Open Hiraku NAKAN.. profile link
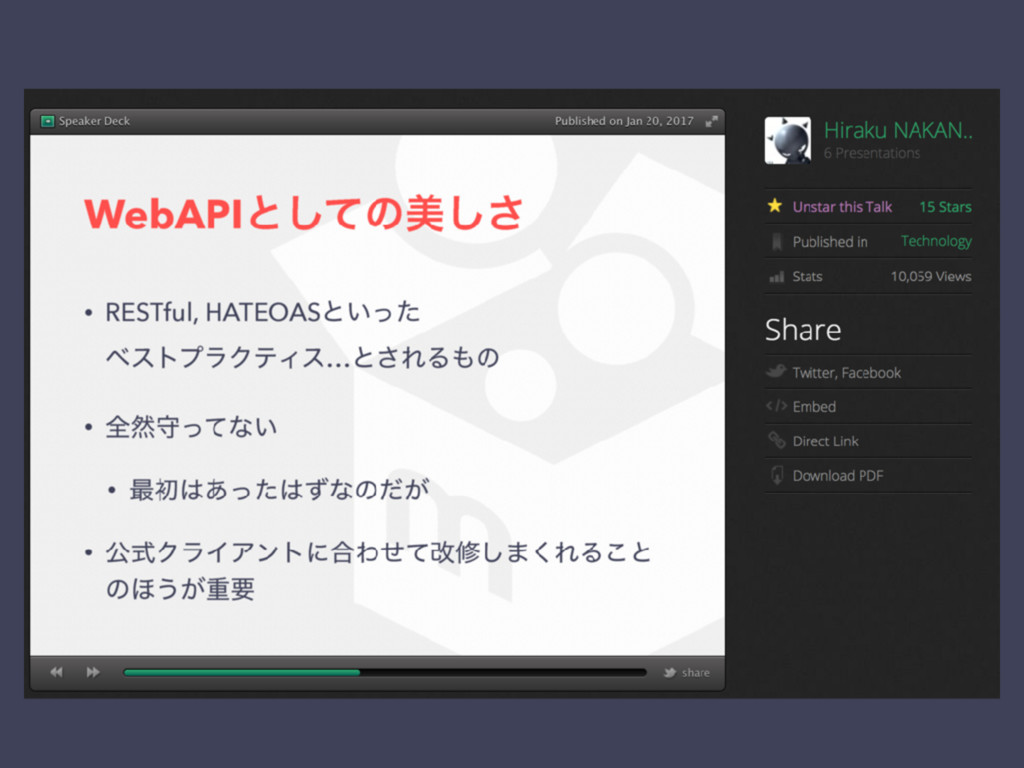The height and width of the screenshot is (768, 1024). coord(898,131)
